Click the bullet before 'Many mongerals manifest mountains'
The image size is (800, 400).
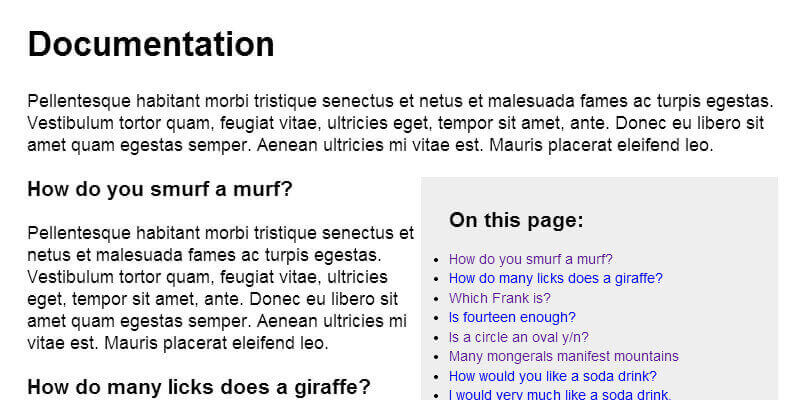435,357
